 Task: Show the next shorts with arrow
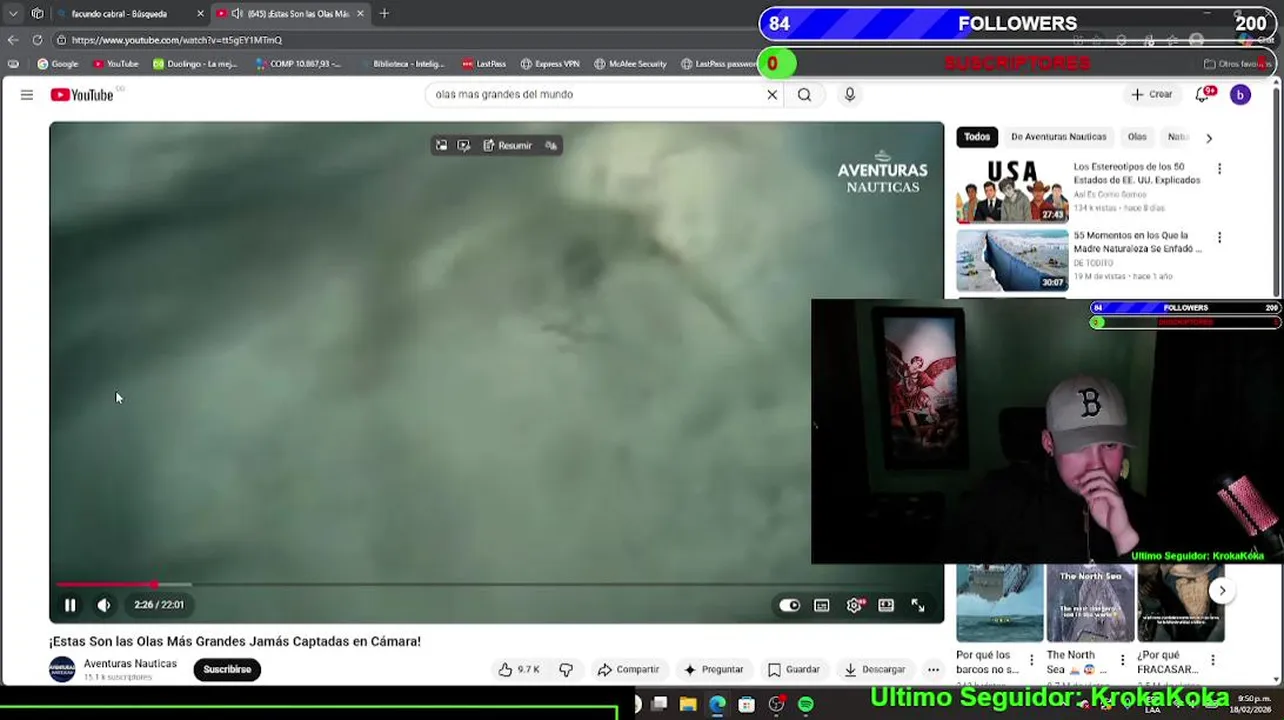(x=1222, y=591)
